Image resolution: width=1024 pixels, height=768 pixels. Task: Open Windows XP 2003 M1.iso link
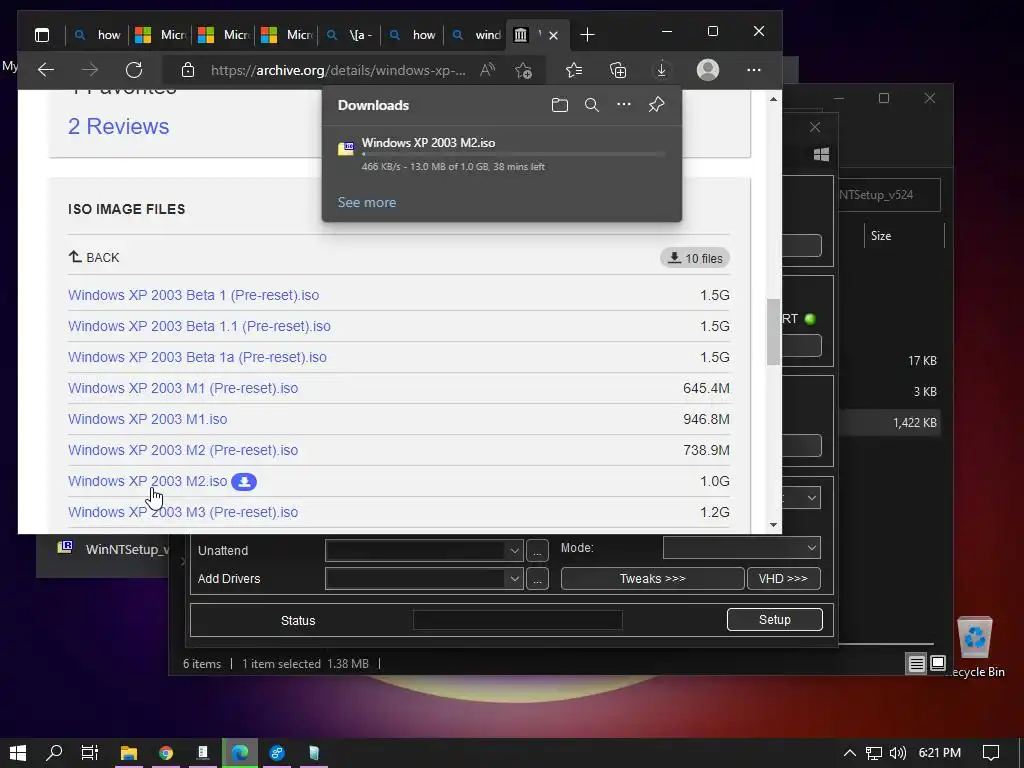148,419
